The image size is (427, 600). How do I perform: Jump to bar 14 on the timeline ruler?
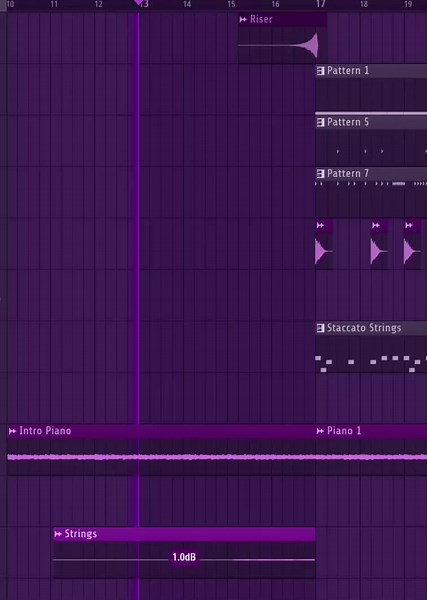point(187,4)
